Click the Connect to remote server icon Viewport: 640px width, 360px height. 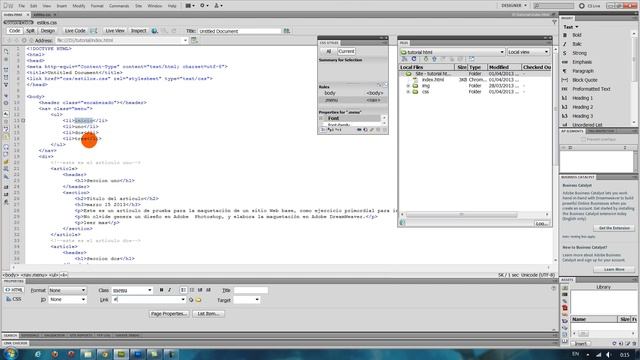coord(404,59)
